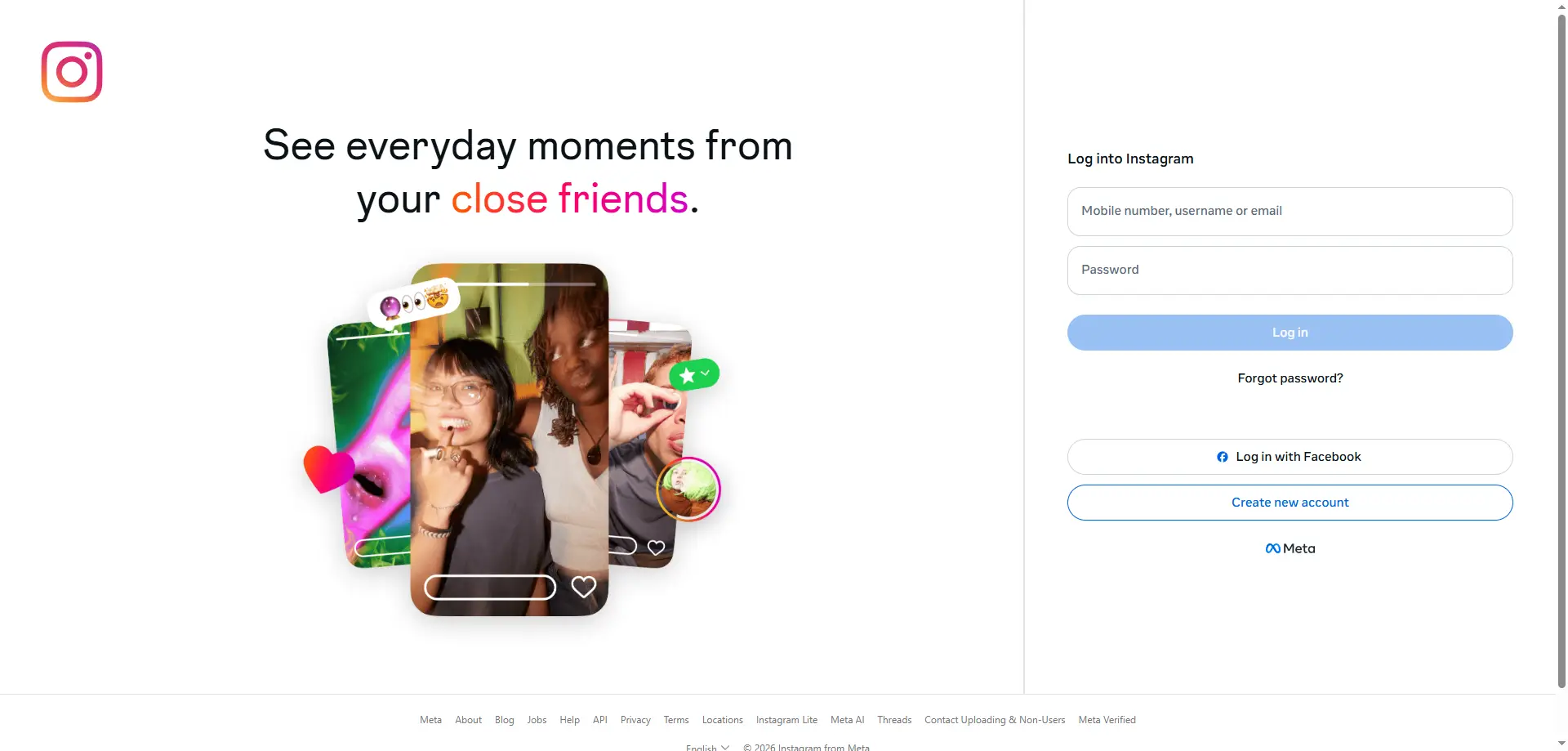Click the red heart sticker
Viewport: 1568px width, 751px height.
(327, 468)
